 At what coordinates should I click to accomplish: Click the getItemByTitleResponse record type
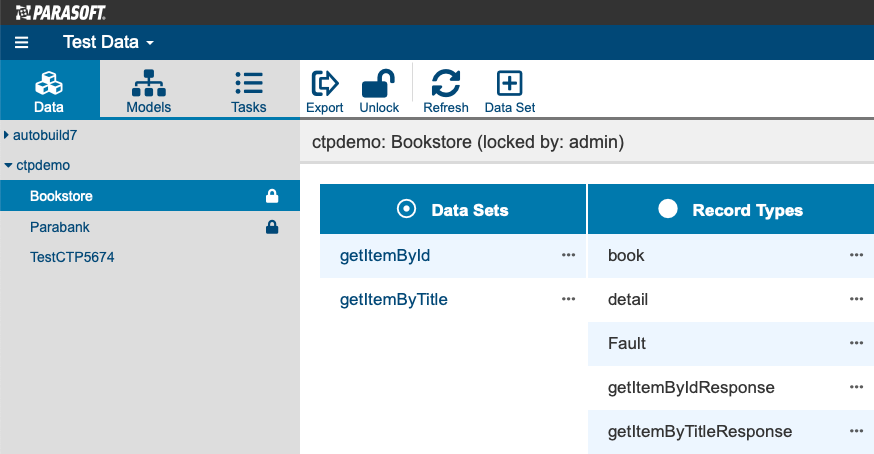point(700,431)
